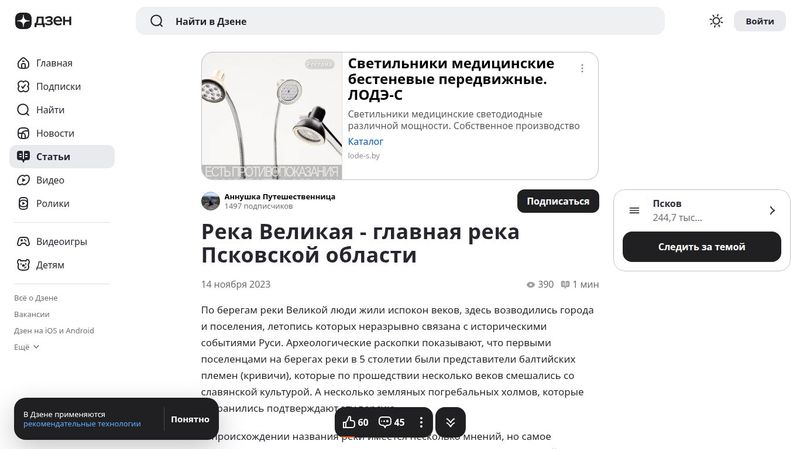Expand the Псков topic chevron
This screenshot has width=800, height=449.
pos(772,210)
